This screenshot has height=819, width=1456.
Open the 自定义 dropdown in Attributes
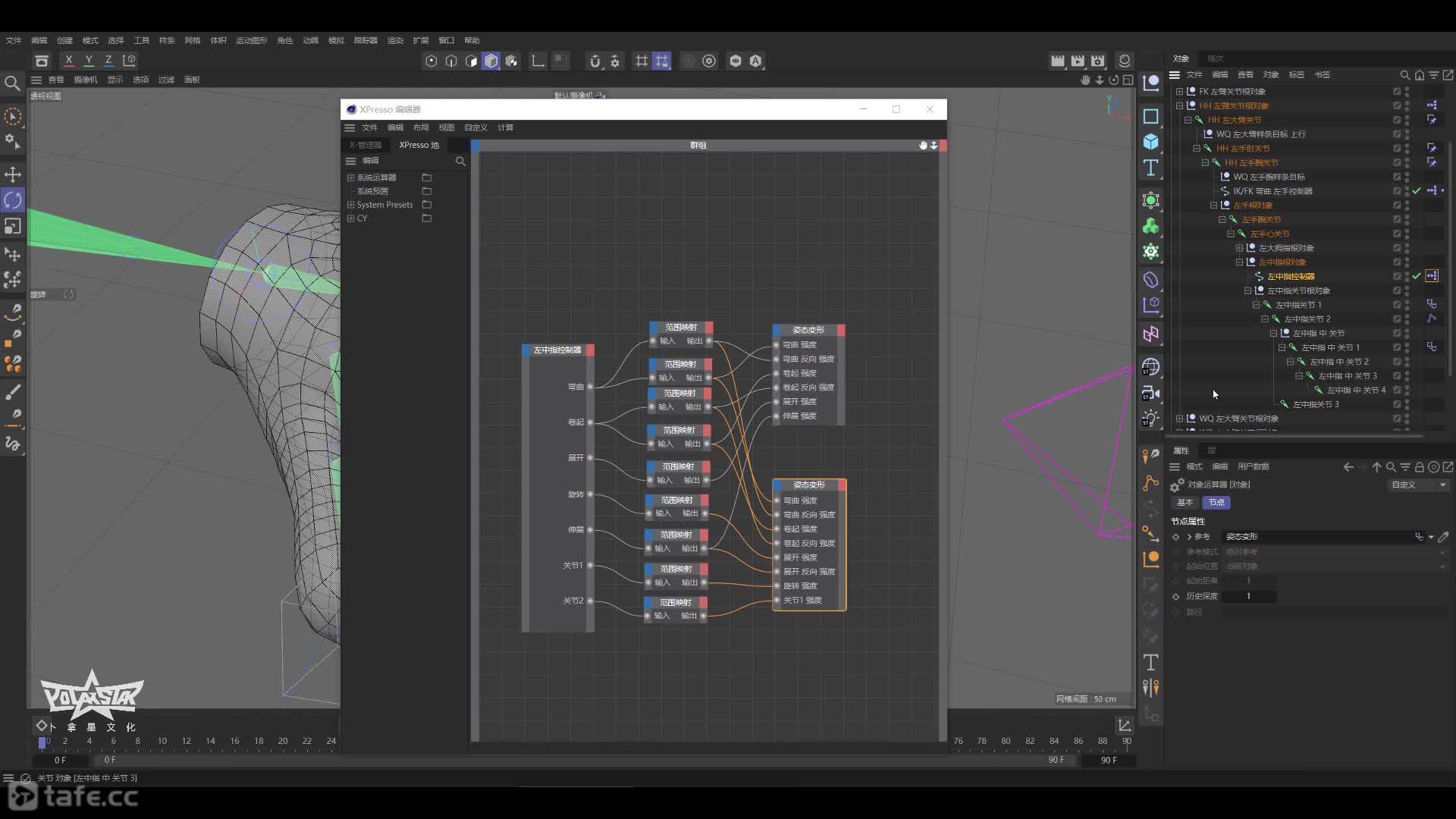pos(1419,485)
